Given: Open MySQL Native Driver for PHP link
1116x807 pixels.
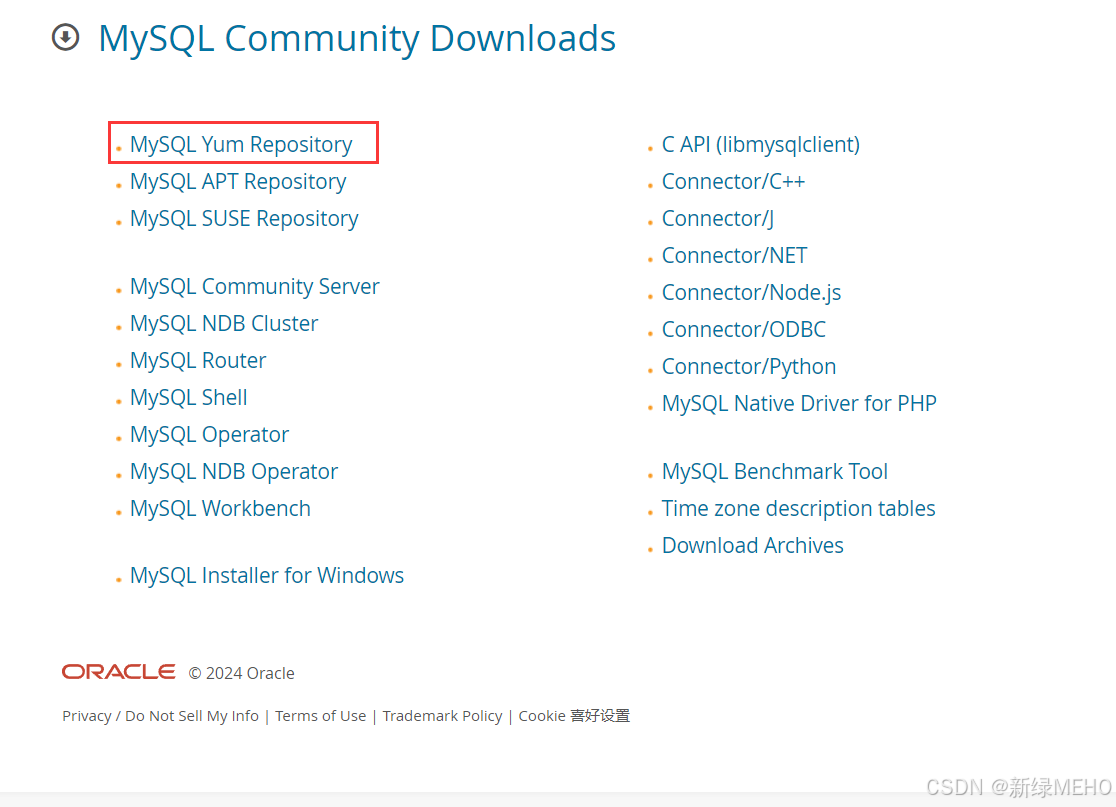Looking at the screenshot, I should [x=799, y=404].
